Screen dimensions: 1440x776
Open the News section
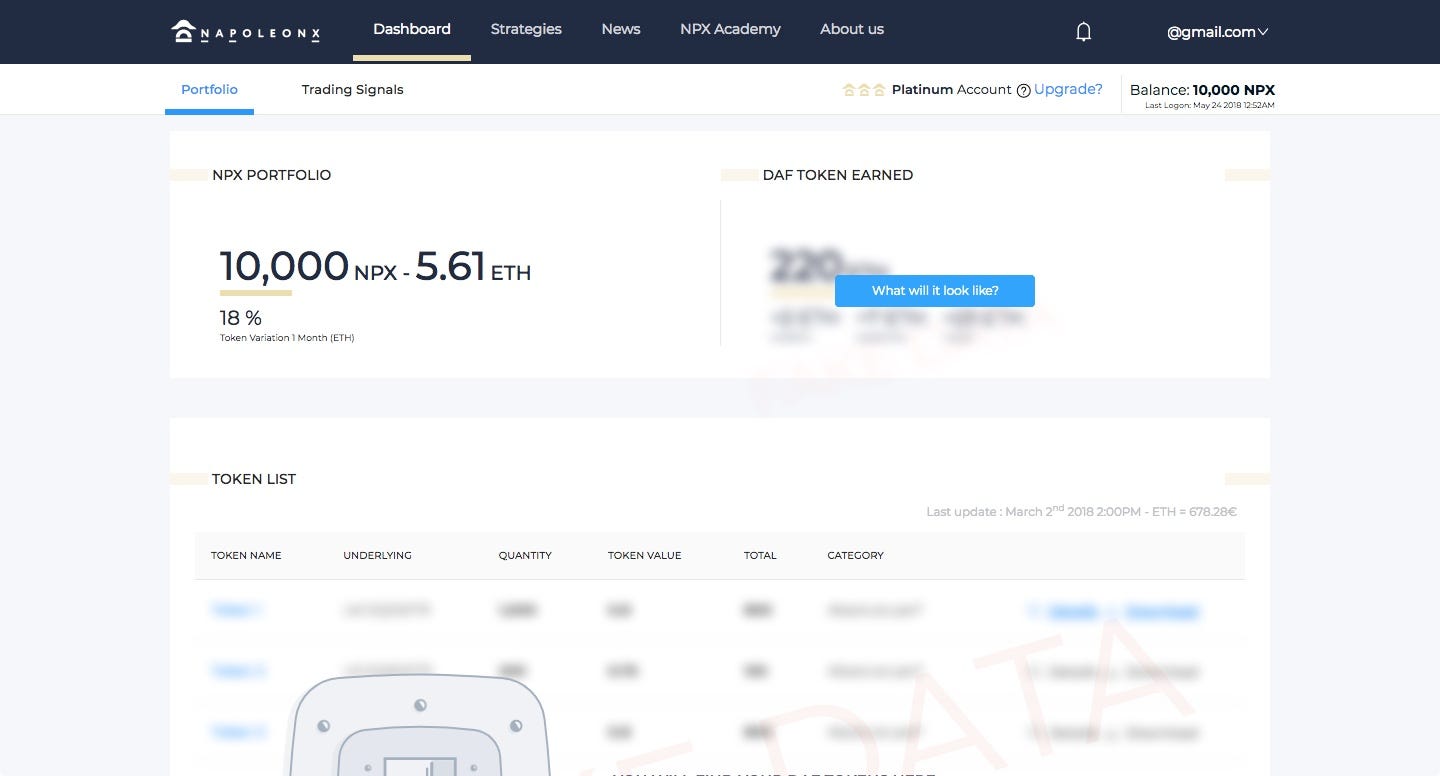pyautogui.click(x=621, y=29)
